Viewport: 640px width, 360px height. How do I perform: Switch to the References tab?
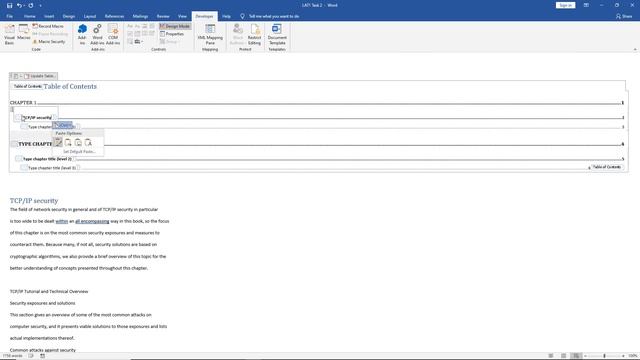(x=114, y=16)
